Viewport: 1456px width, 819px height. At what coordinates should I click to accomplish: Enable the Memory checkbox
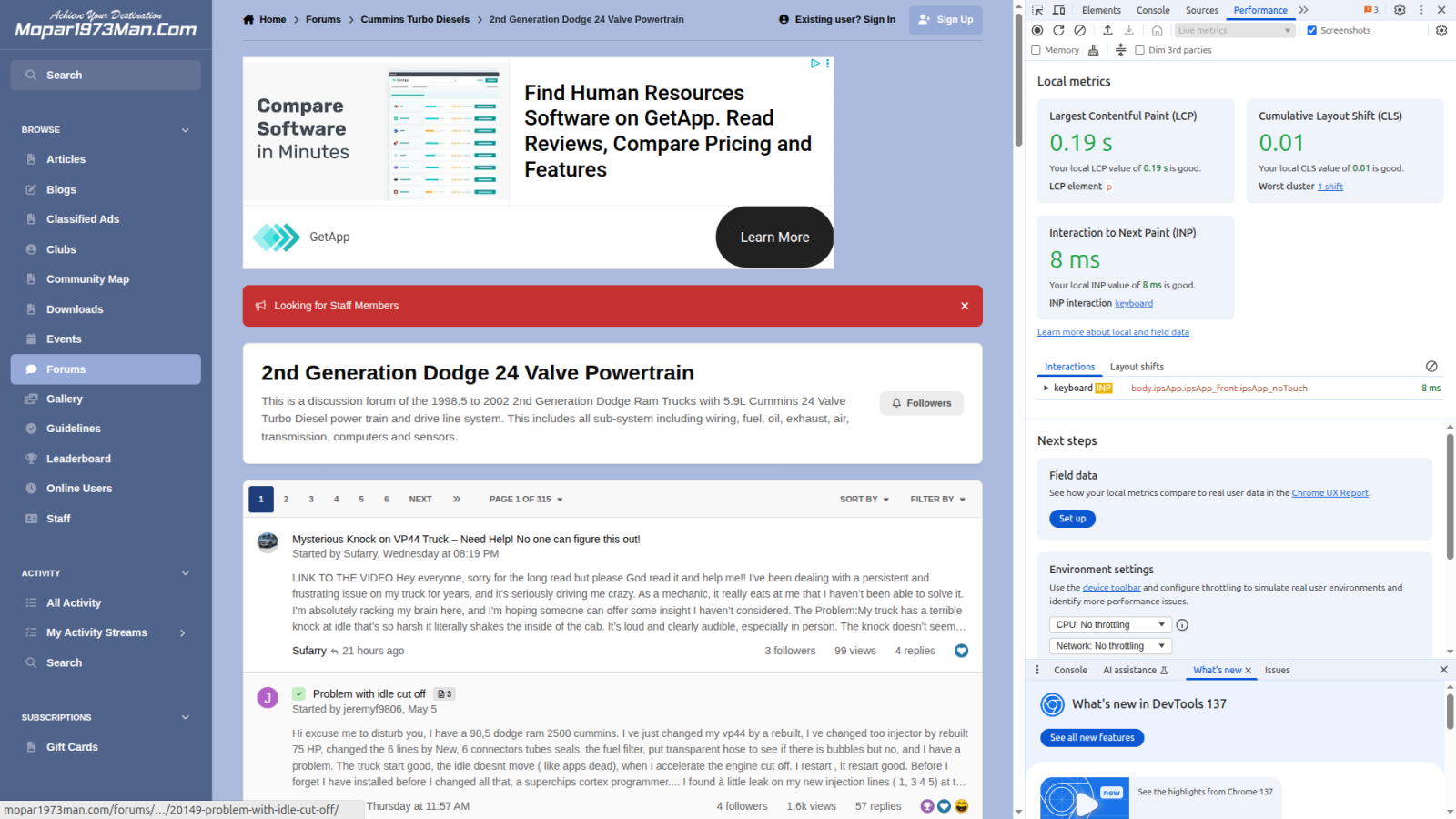pyautogui.click(x=1036, y=50)
